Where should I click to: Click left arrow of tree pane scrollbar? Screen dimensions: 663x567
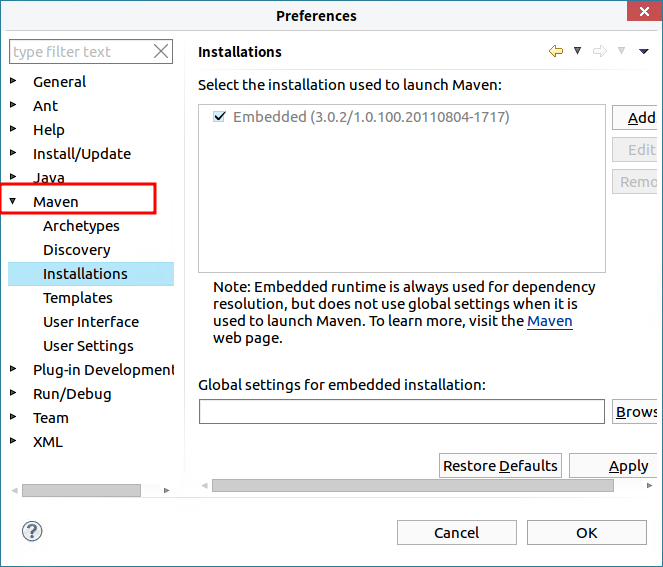pos(15,490)
